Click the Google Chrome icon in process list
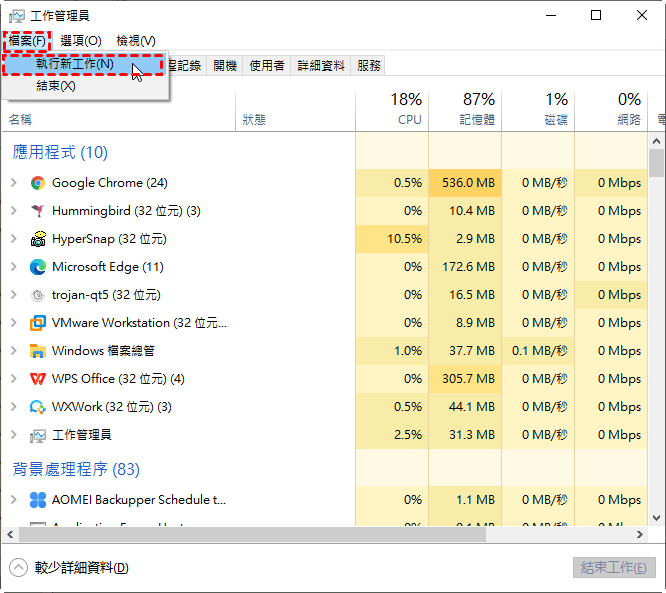 point(38,183)
